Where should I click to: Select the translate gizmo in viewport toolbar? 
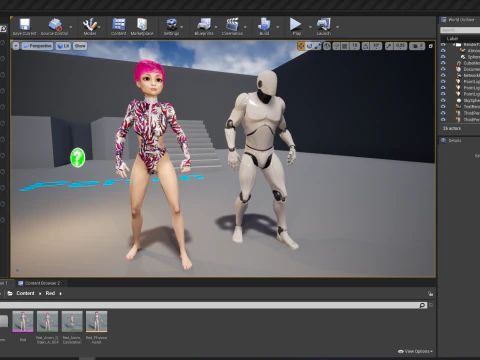click(x=301, y=46)
